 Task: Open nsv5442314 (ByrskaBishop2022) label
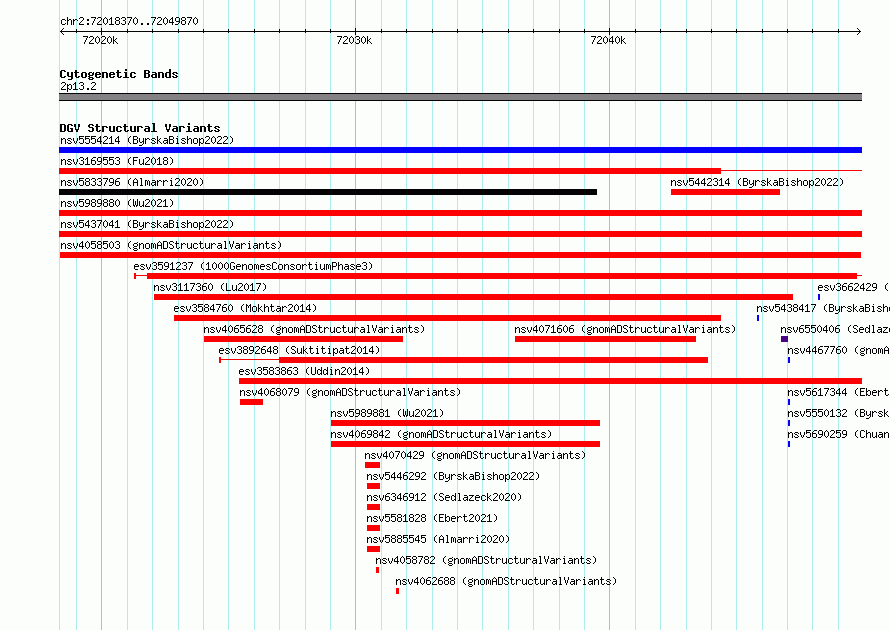pos(757,182)
